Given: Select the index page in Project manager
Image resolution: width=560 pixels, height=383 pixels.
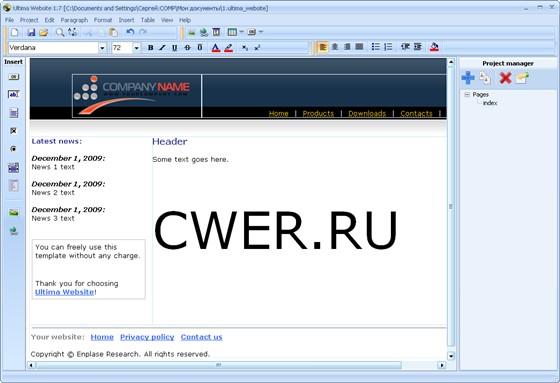Looking at the screenshot, I should pos(490,103).
